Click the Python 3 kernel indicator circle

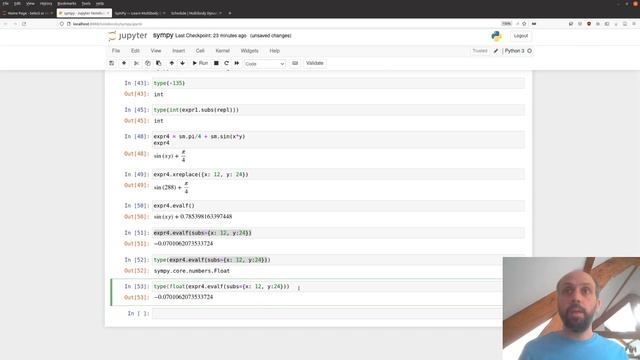coord(529,51)
